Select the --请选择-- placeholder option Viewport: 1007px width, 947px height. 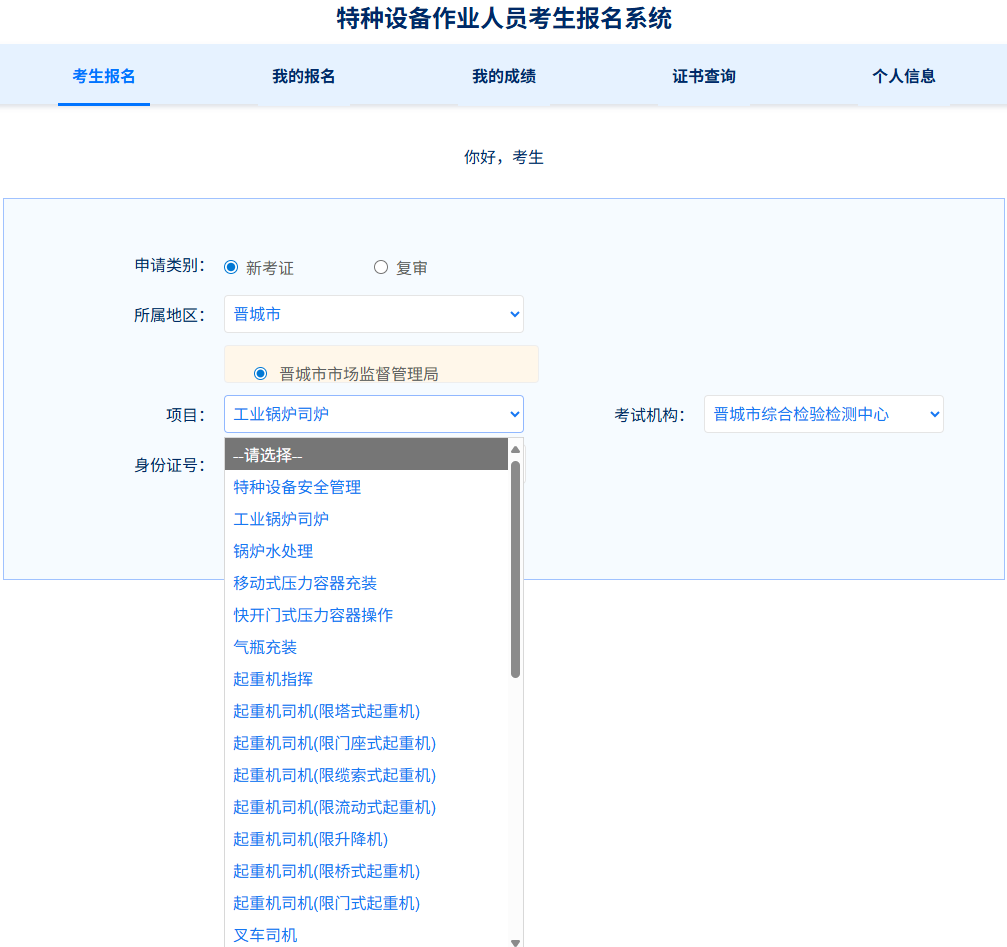[x=268, y=455]
